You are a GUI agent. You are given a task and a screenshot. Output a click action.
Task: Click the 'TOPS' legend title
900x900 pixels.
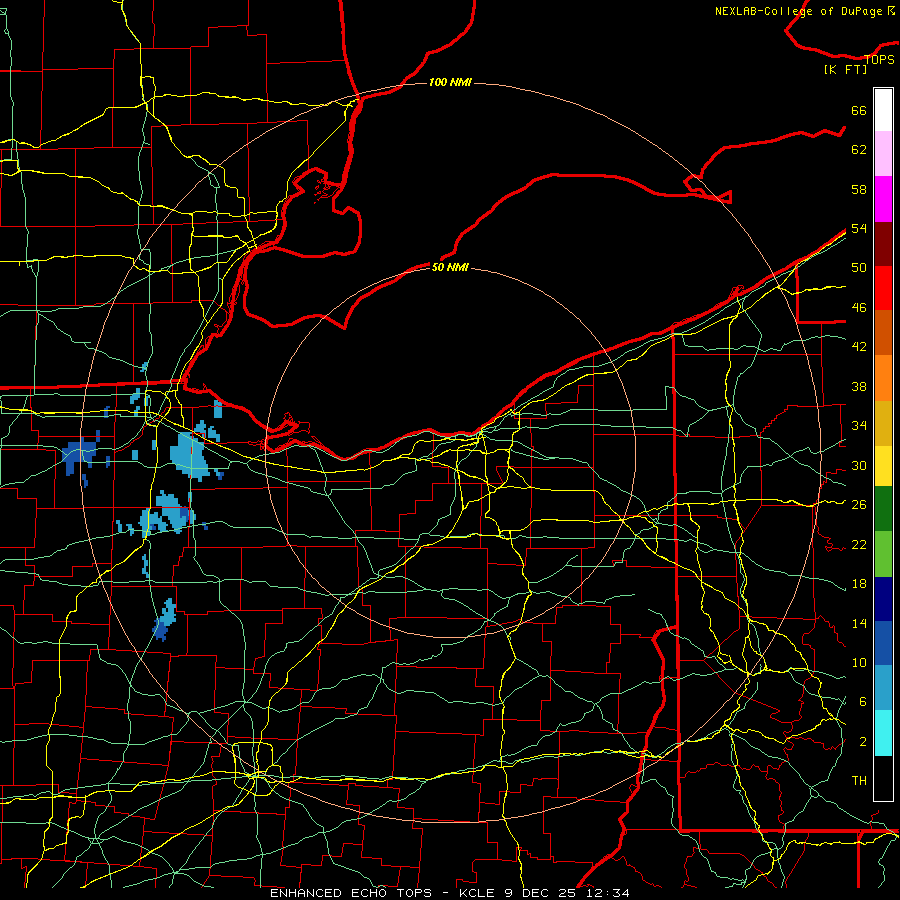(879, 59)
